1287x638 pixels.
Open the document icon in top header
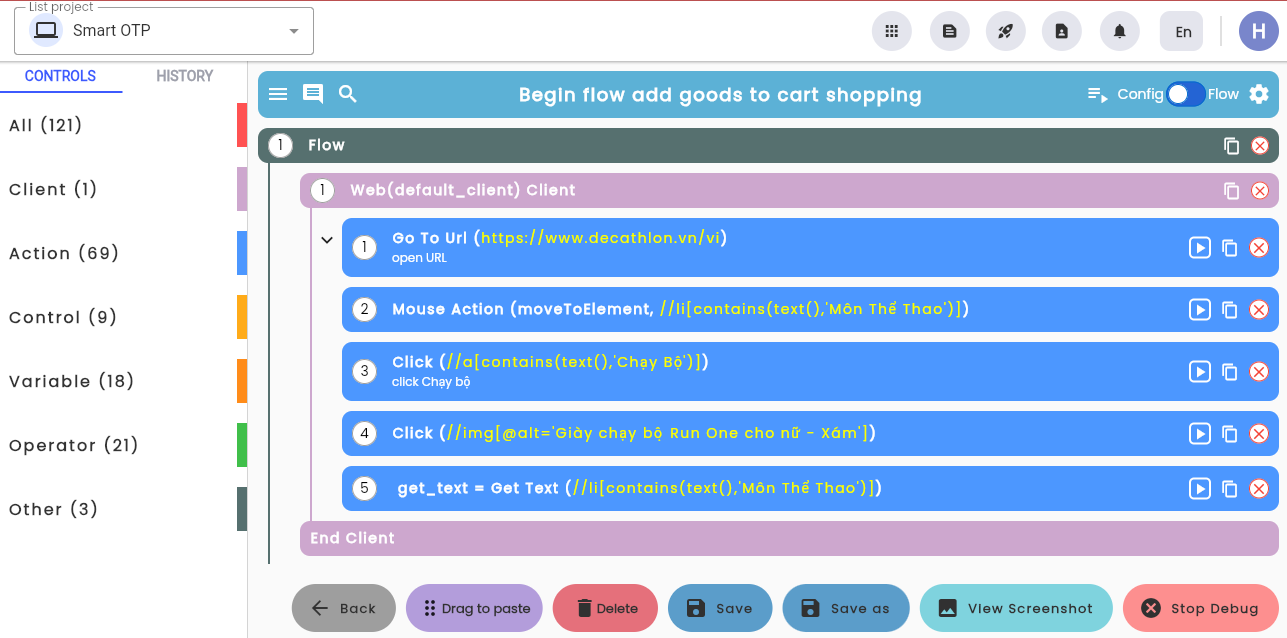[x=950, y=31]
